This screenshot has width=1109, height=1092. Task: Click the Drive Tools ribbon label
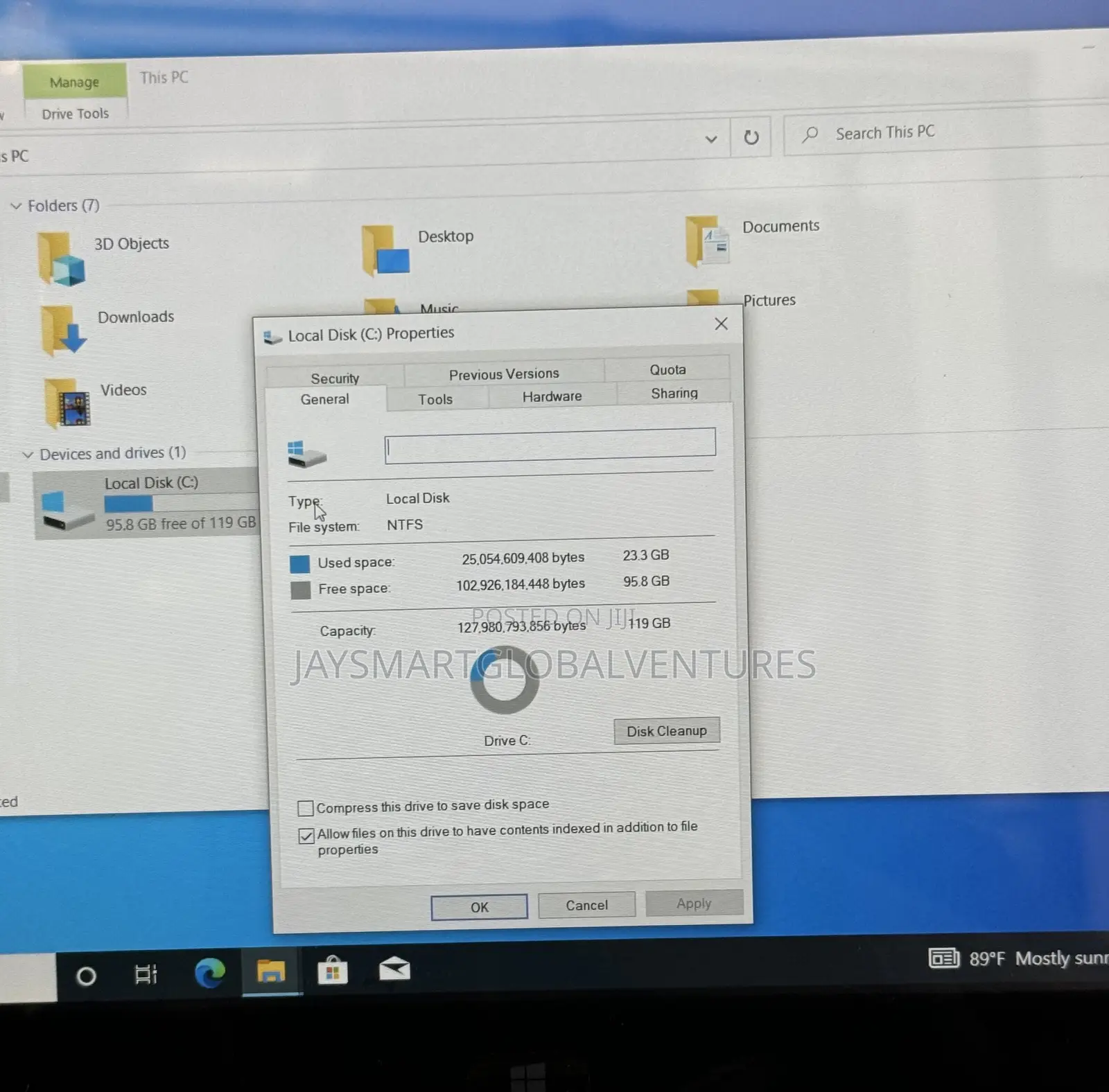pos(75,114)
